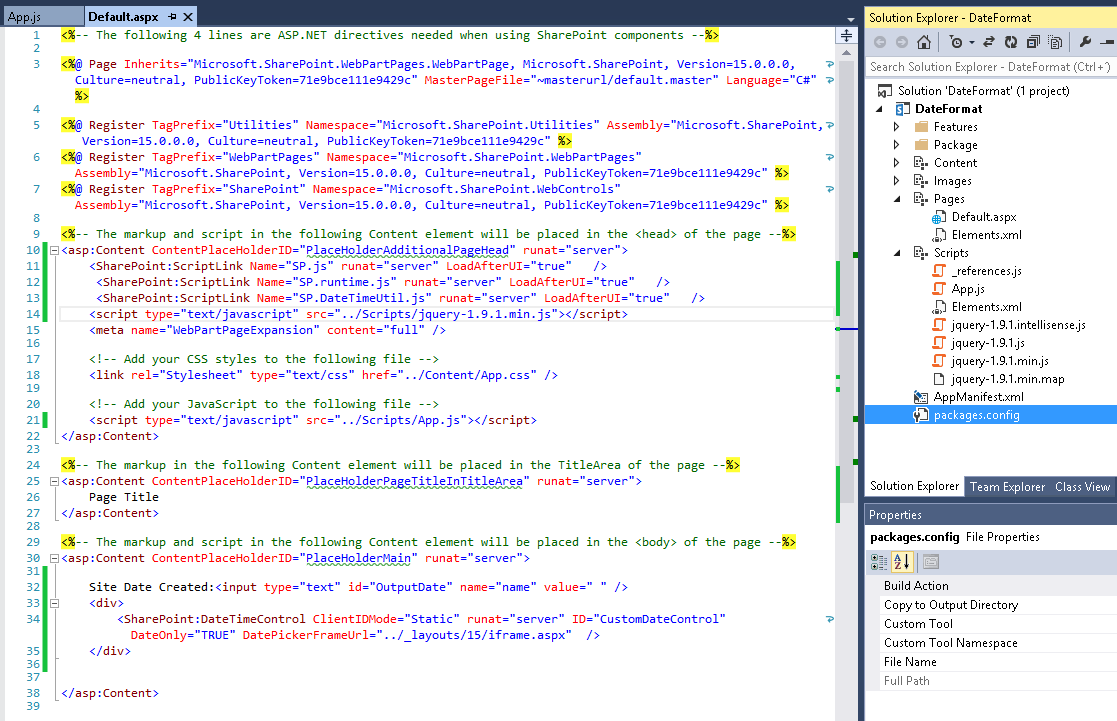Switch to the Solution Explorer bottom tab
1117x721 pixels.
click(914, 486)
